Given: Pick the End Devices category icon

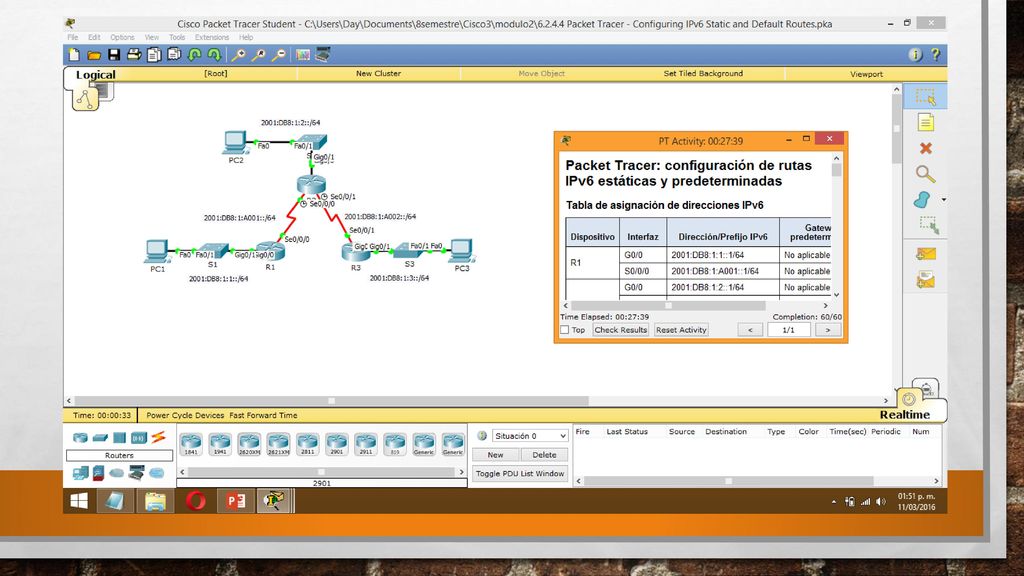Looking at the screenshot, I should click(x=80, y=473).
